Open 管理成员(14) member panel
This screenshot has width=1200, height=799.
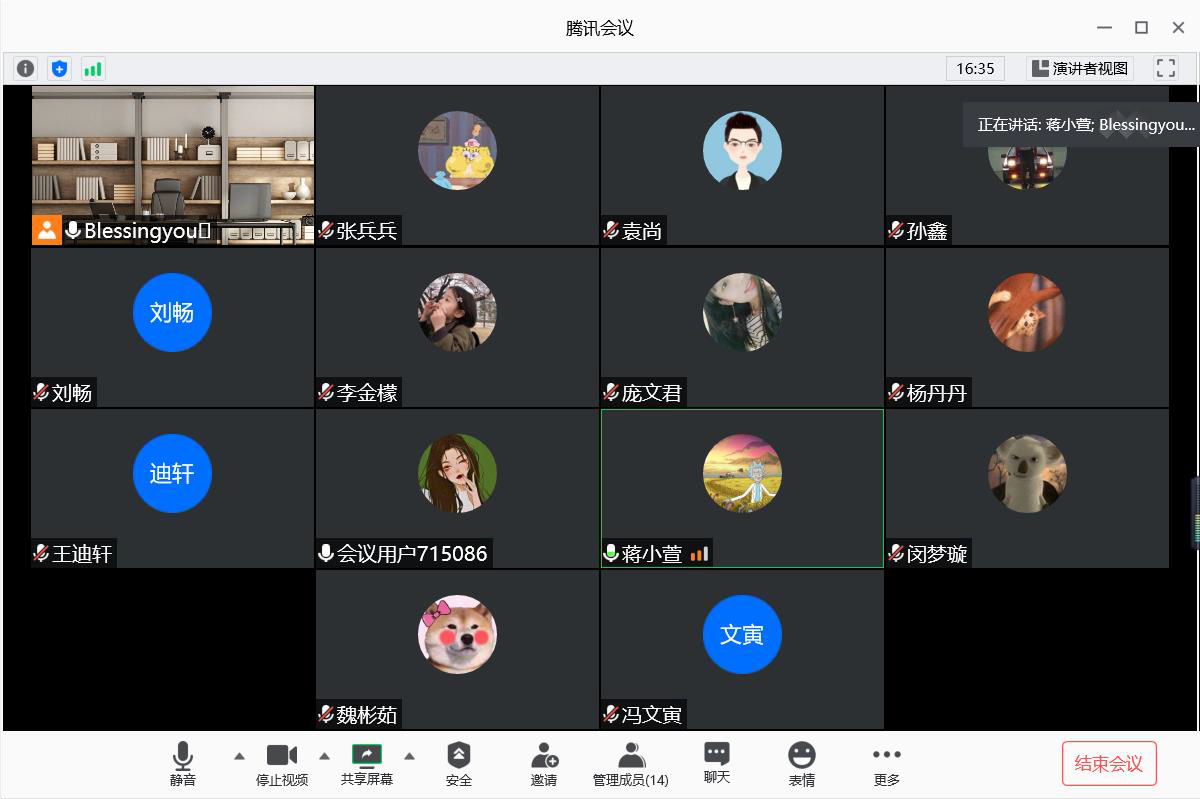point(630,764)
